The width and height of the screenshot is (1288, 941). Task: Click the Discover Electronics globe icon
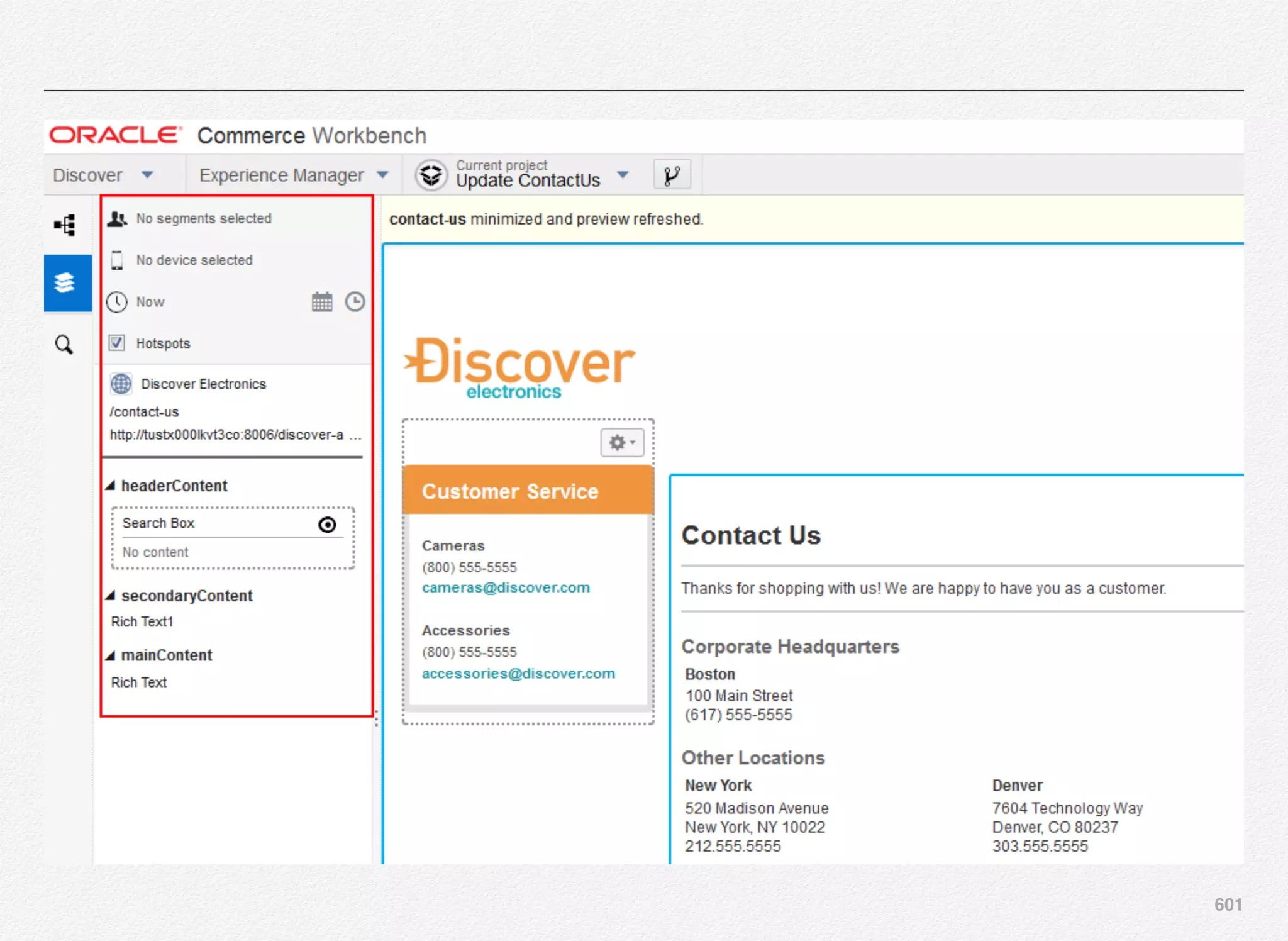tap(121, 384)
